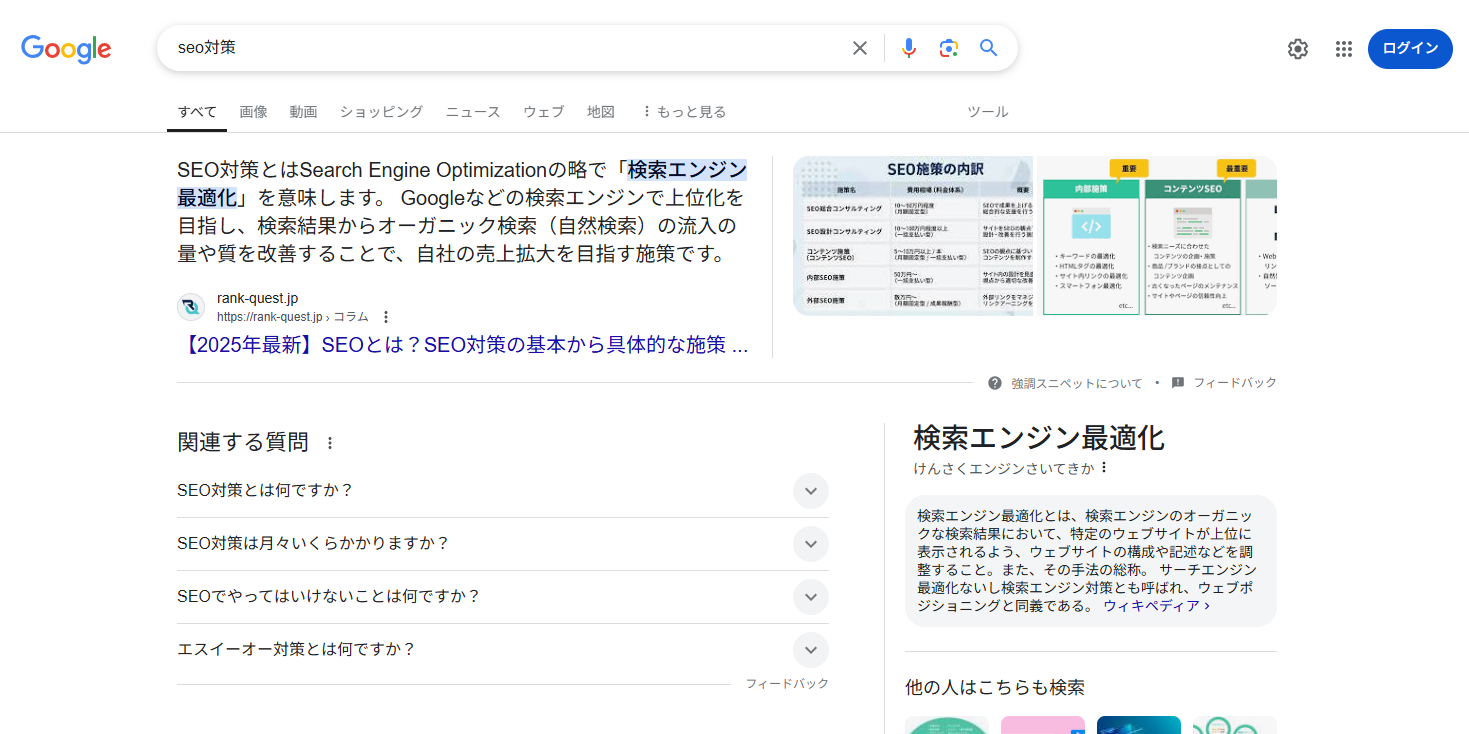1469x734 pixels.
Task: Open the ウィキペディア link
Action: 1156,606
